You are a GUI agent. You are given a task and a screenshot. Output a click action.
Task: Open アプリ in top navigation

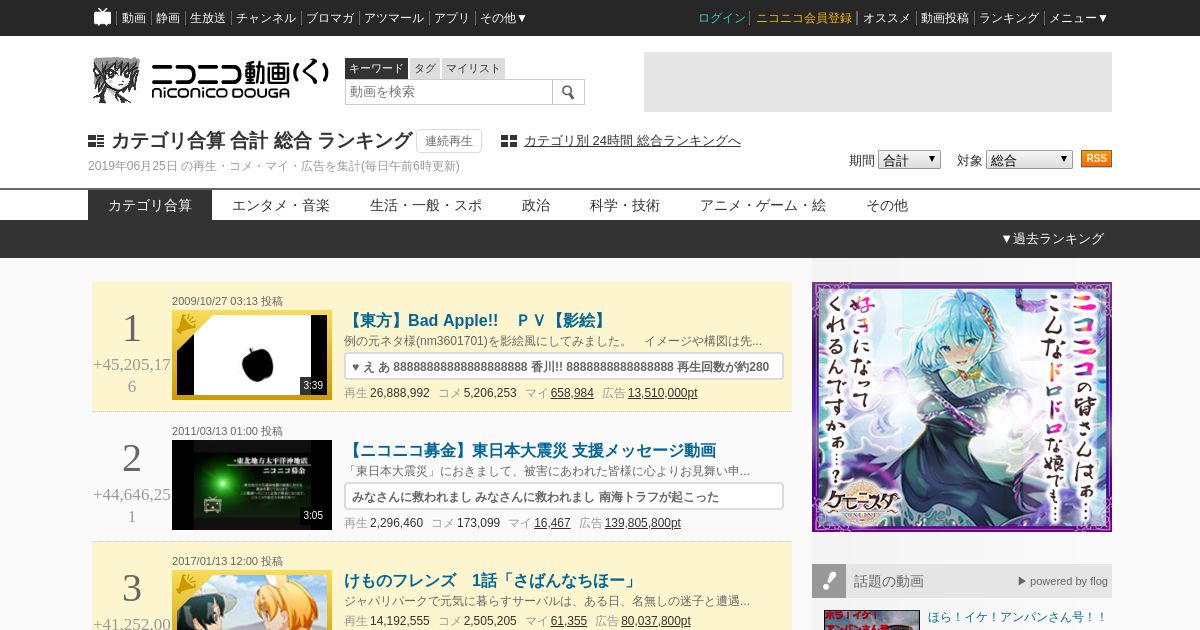pyautogui.click(x=452, y=18)
